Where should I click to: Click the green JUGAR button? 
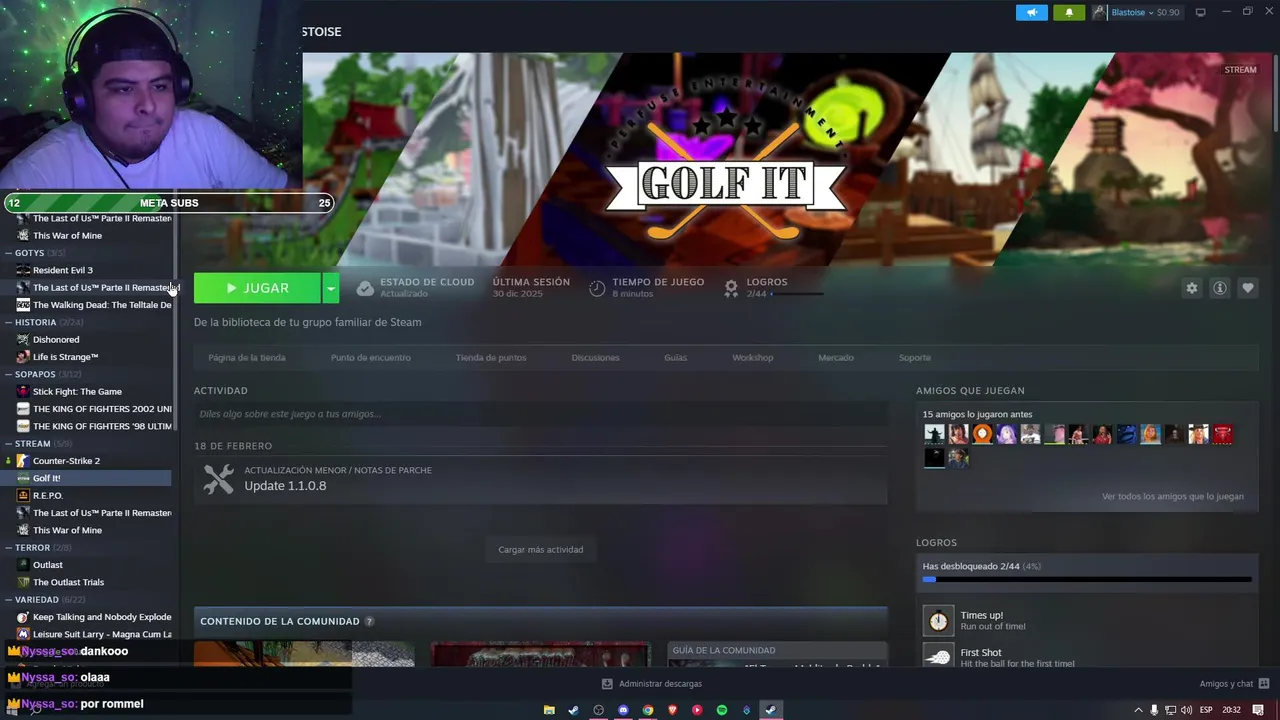pyautogui.click(x=257, y=288)
